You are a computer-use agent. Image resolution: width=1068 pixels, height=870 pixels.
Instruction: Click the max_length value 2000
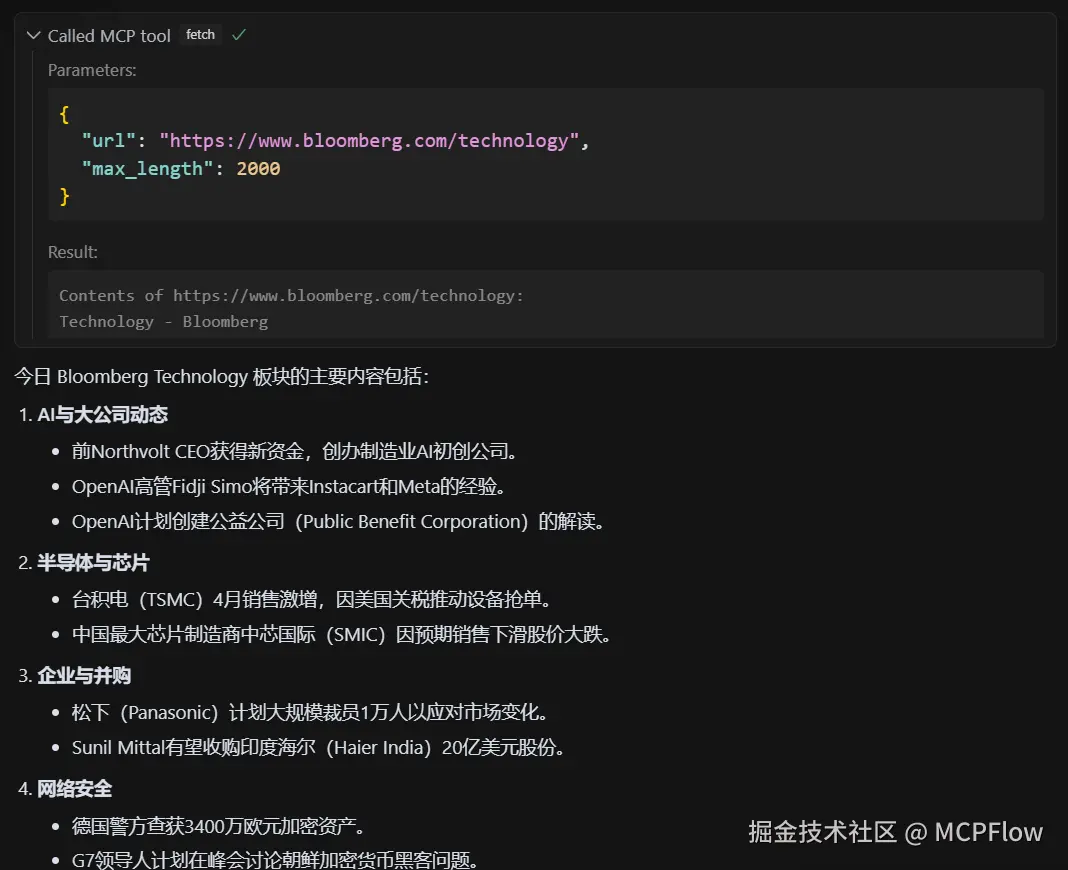coord(258,169)
